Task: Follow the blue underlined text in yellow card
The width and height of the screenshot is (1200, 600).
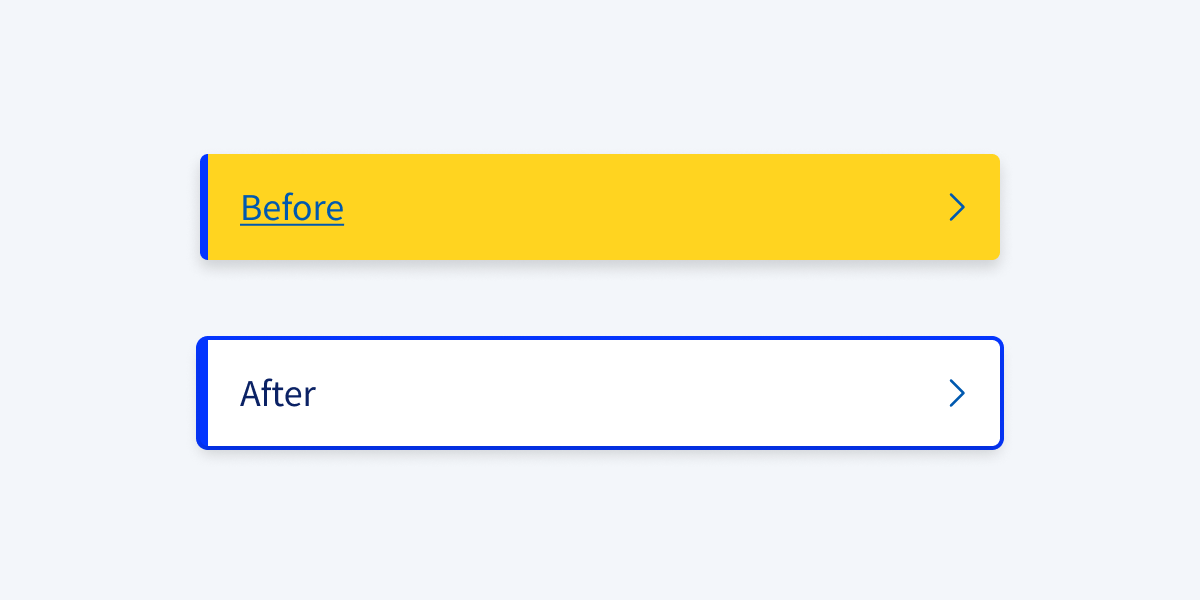Action: pos(291,208)
